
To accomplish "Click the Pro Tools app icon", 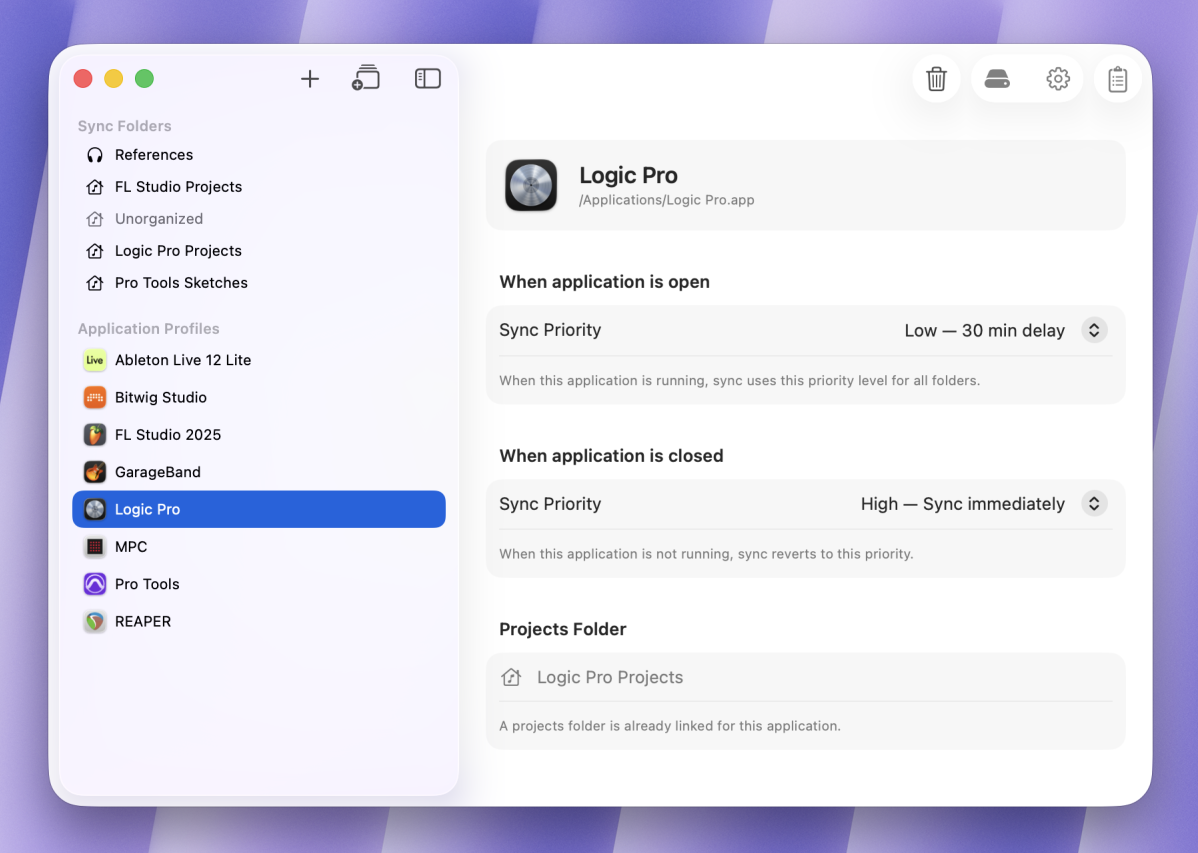I will click(x=95, y=584).
